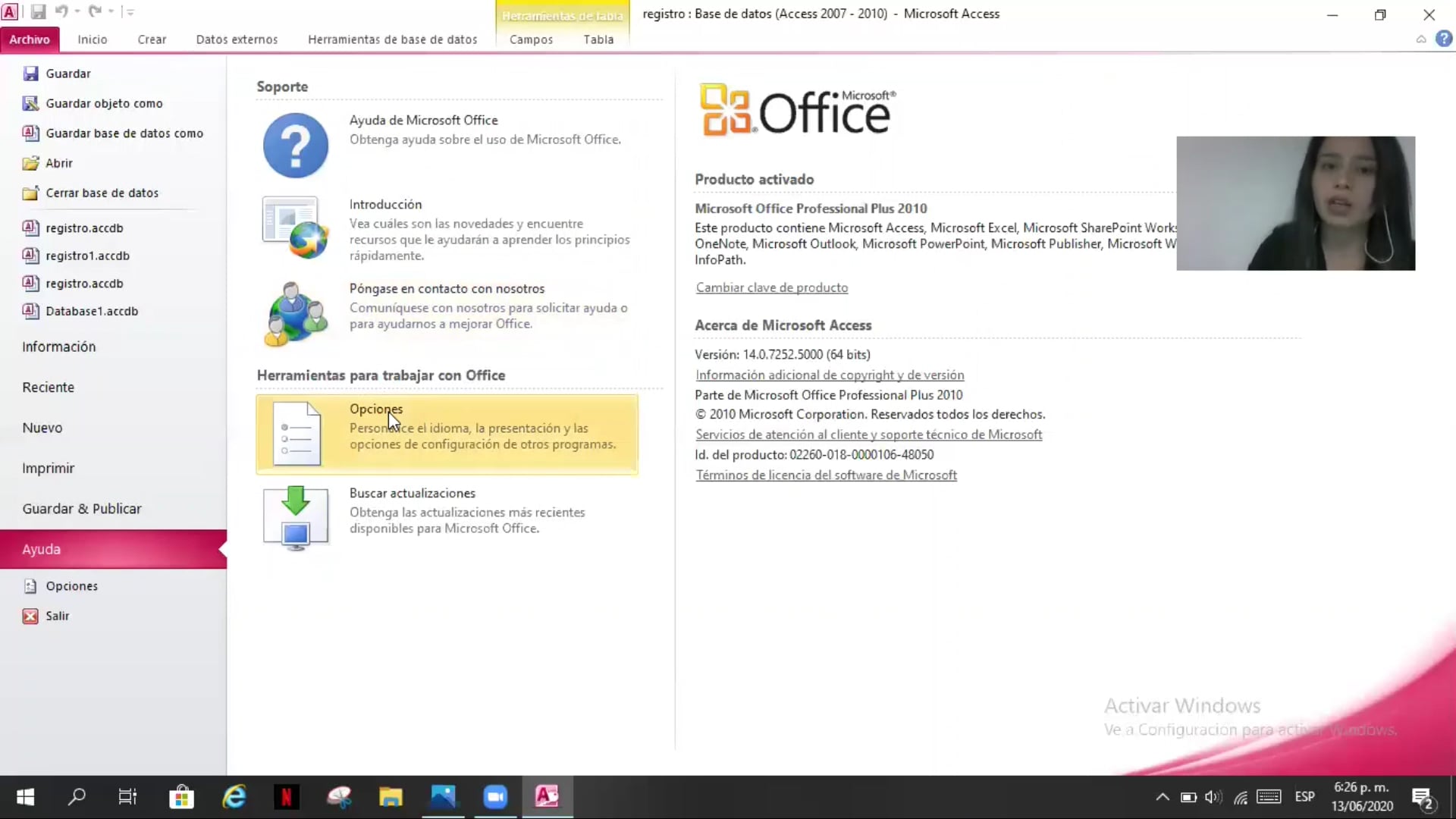Click the Save icon in quick access toolbar
This screenshot has height=819, width=1456.
38,11
